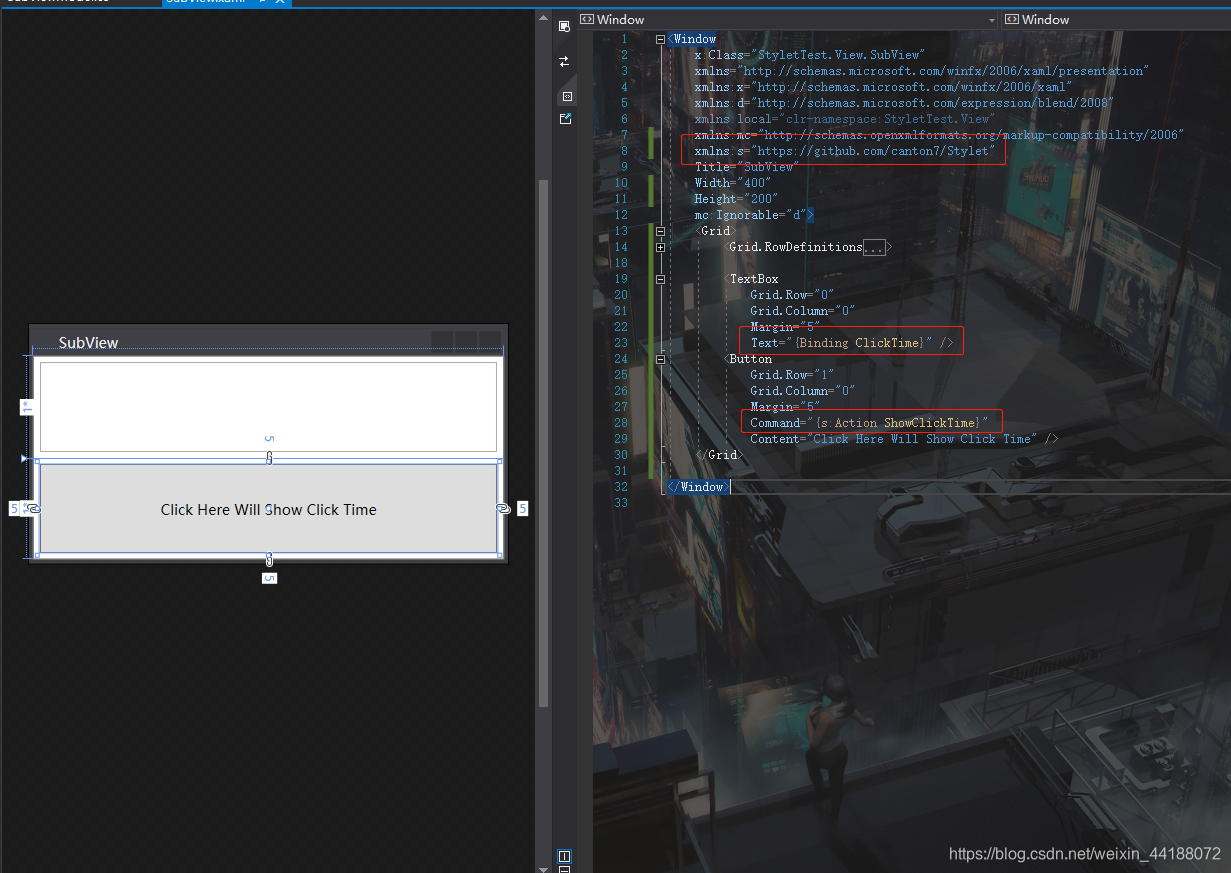Click the xmlns:d expression/blend/2008 line
Viewport: 1231px width, 873px height.
tap(904, 103)
